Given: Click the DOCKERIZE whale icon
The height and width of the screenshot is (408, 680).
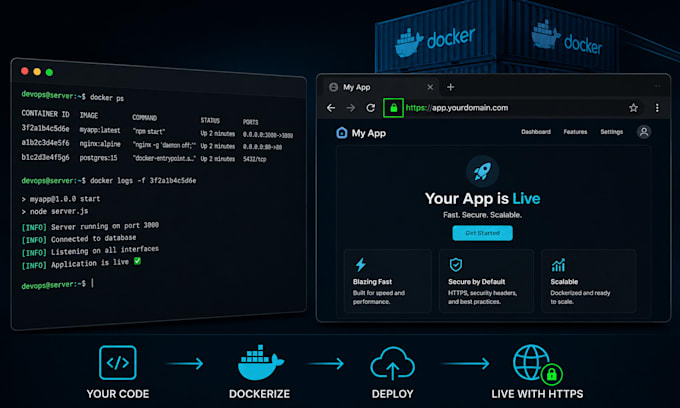Looking at the screenshot, I should pos(260,362).
